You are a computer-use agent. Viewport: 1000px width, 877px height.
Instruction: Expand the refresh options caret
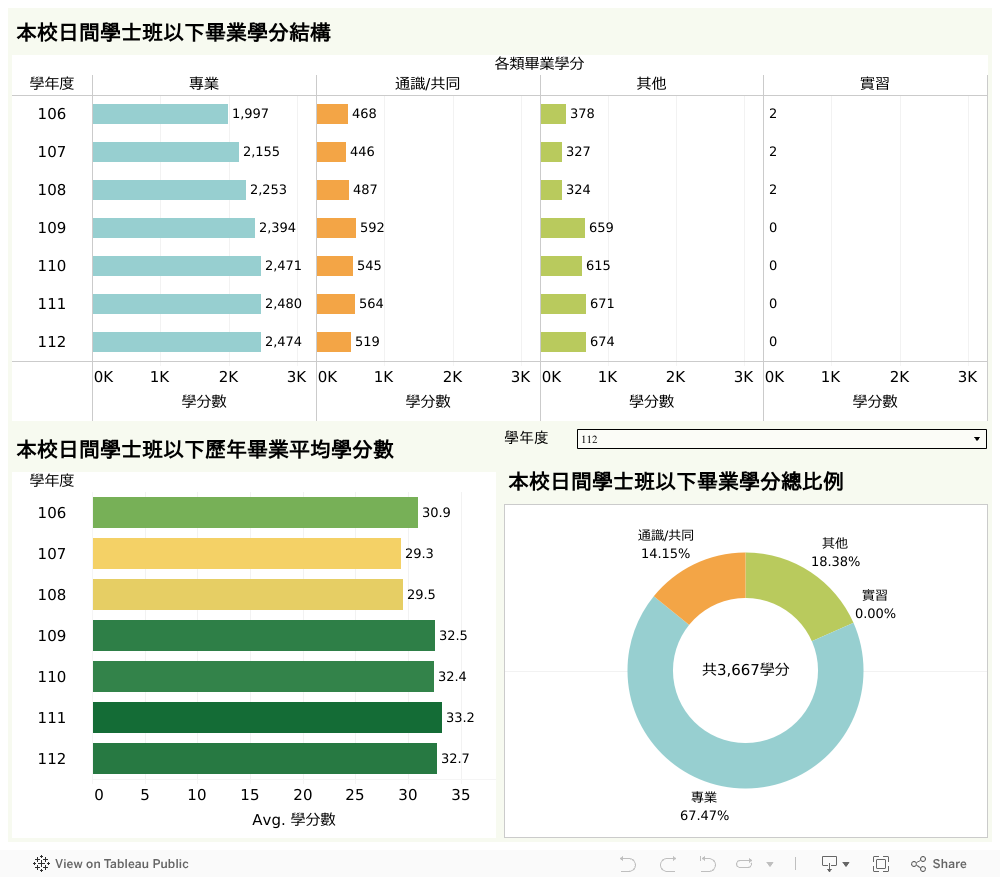tap(770, 865)
